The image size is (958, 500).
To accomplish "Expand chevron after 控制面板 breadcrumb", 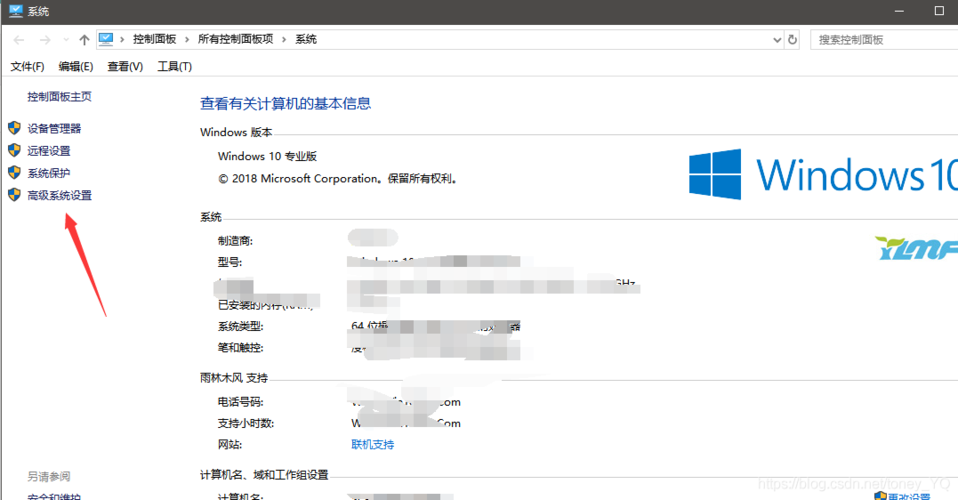I will (187, 40).
